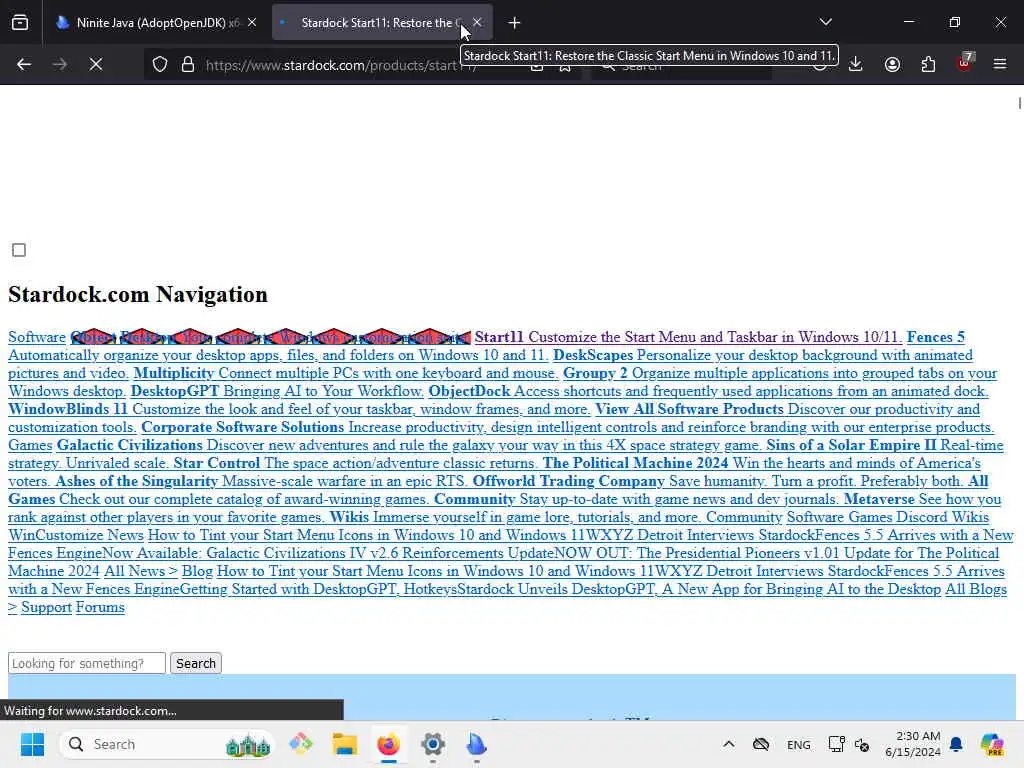Open Sins of a Solar Empire II link
Image resolution: width=1024 pixels, height=768 pixels.
[x=851, y=445]
